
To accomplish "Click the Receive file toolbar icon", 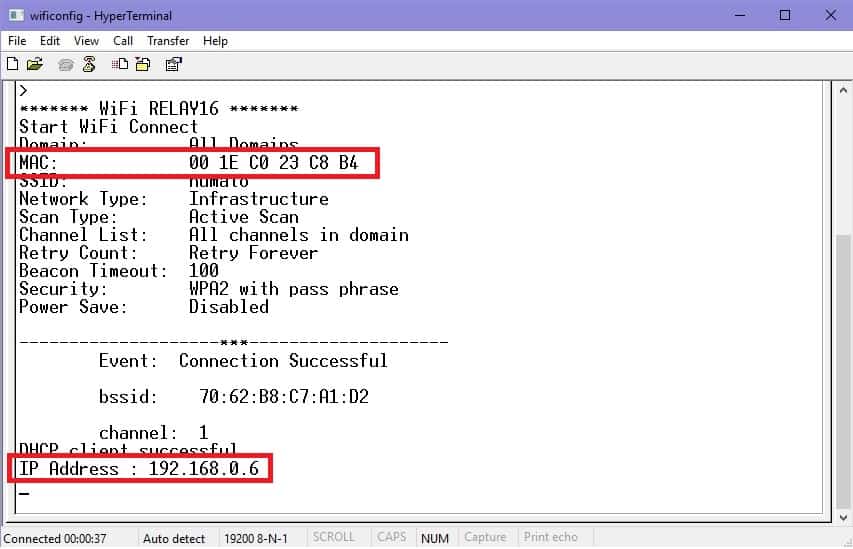I will click(142, 64).
